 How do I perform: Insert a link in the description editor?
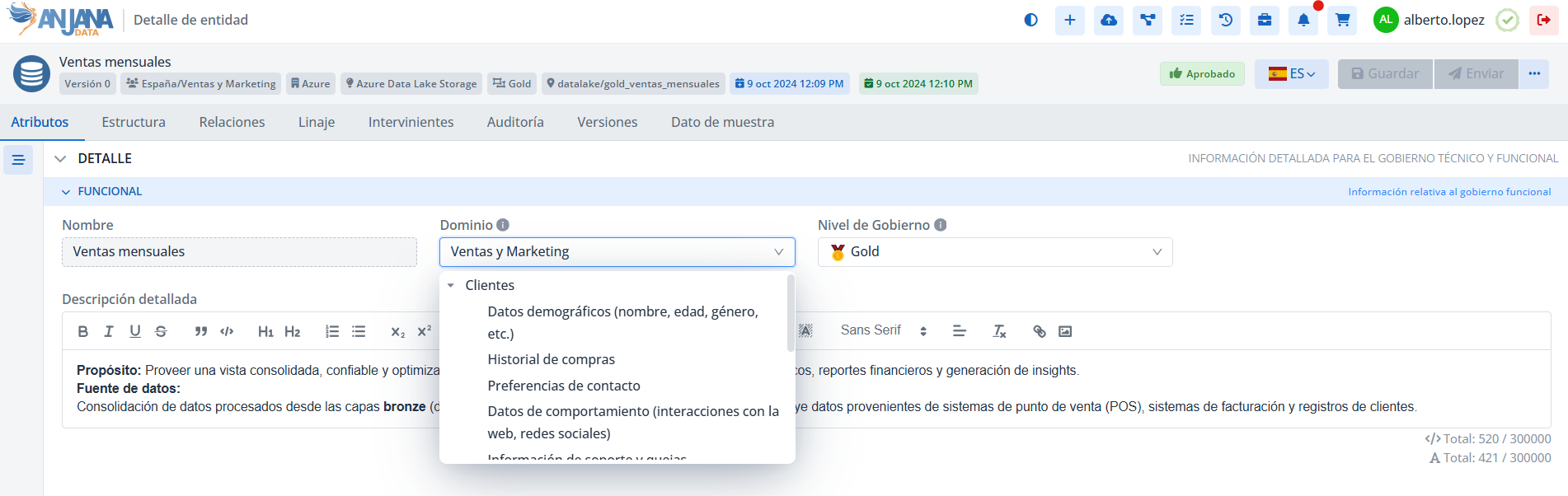pyautogui.click(x=1039, y=331)
